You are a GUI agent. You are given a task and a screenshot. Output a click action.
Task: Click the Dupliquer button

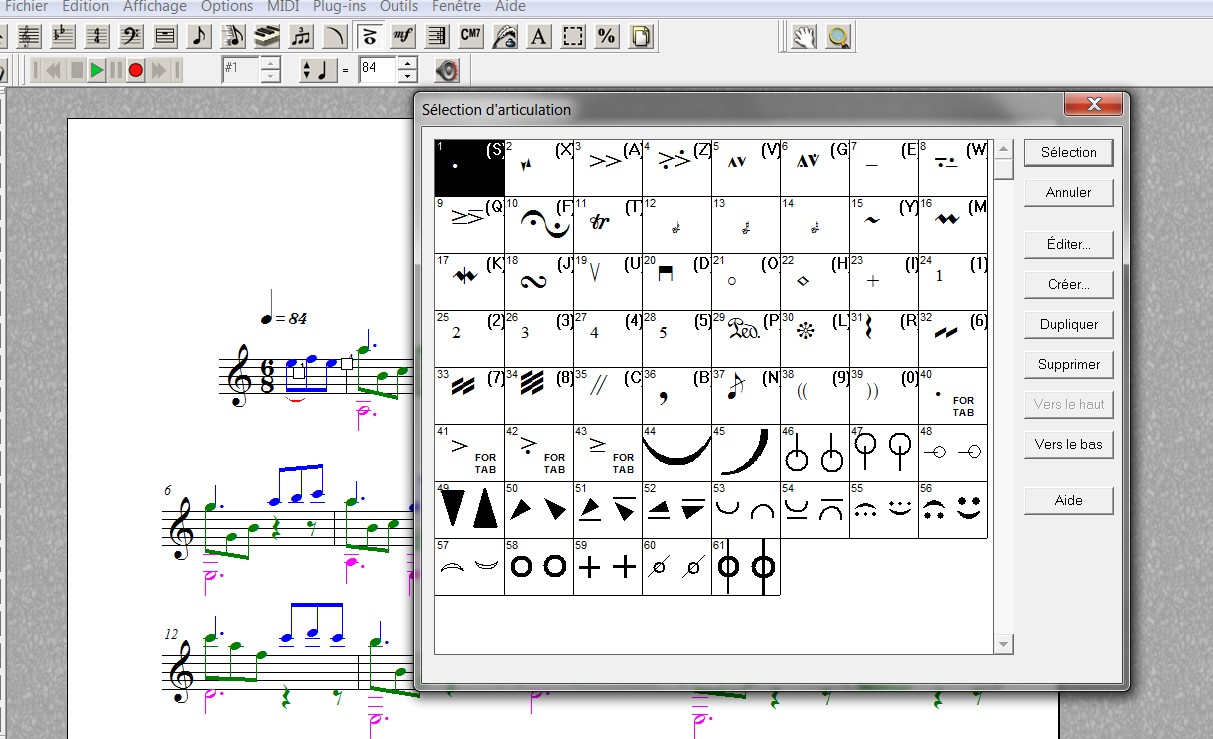click(x=1068, y=324)
